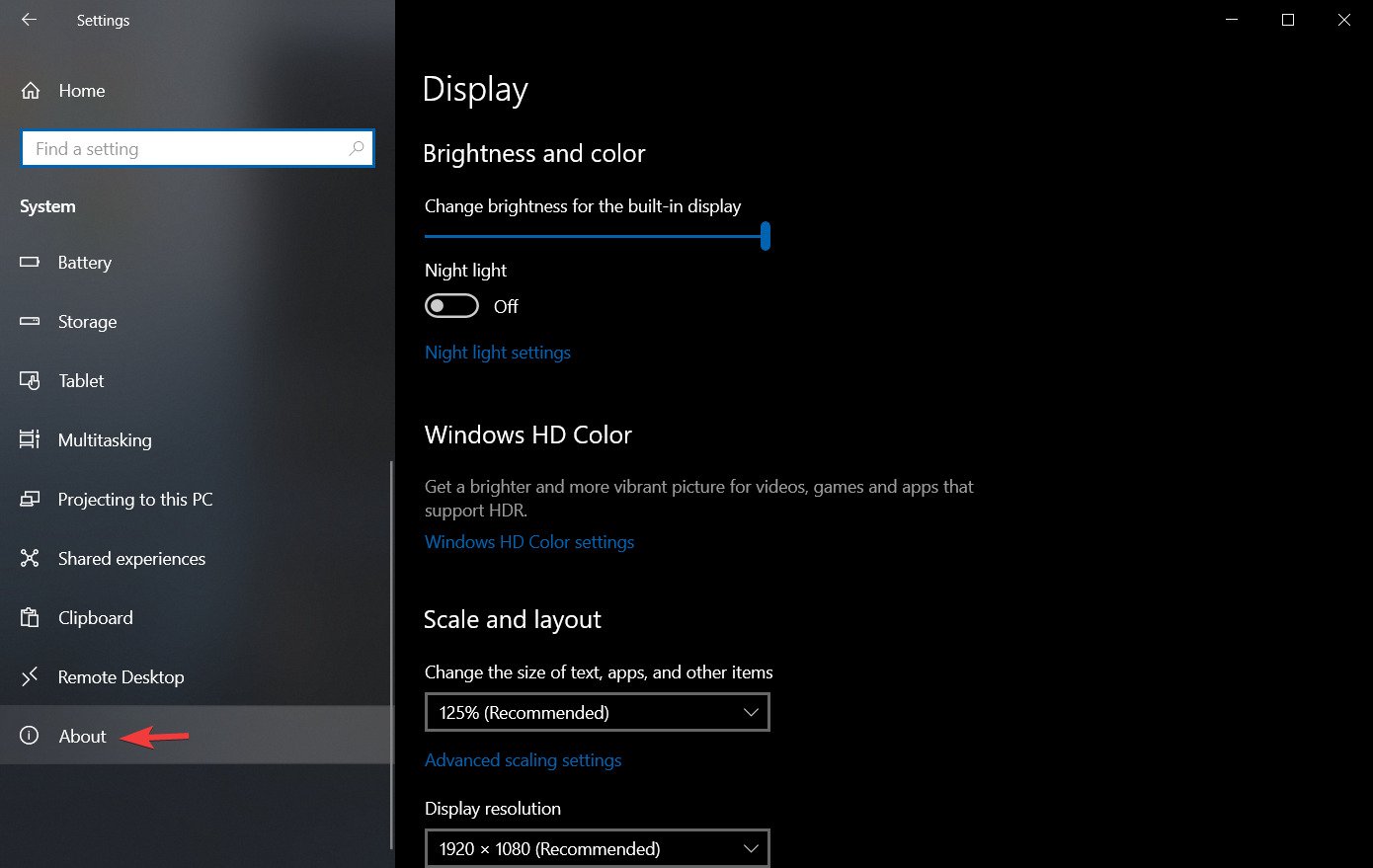Expand the 125% scale dropdown
Screen dimensions: 1373x868
[597, 712]
